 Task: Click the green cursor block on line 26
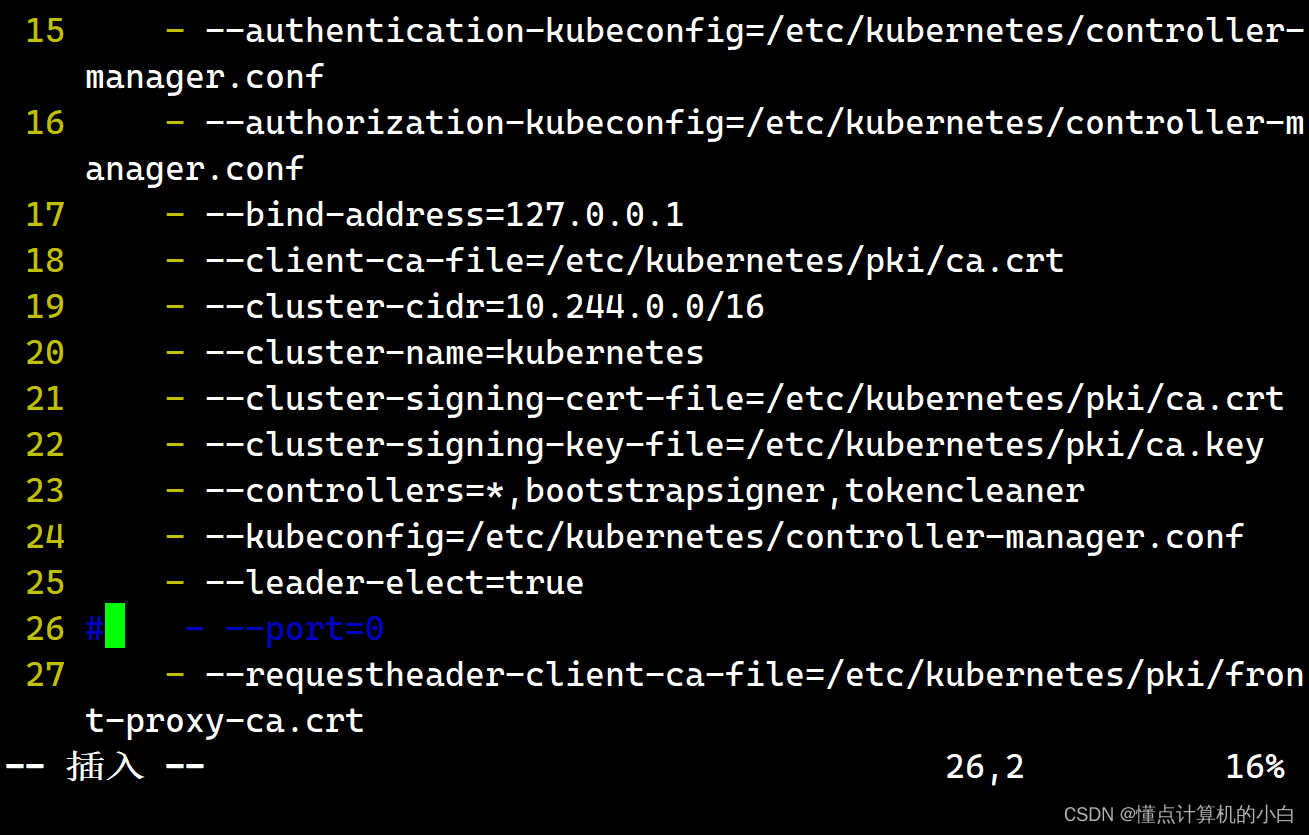(x=115, y=626)
